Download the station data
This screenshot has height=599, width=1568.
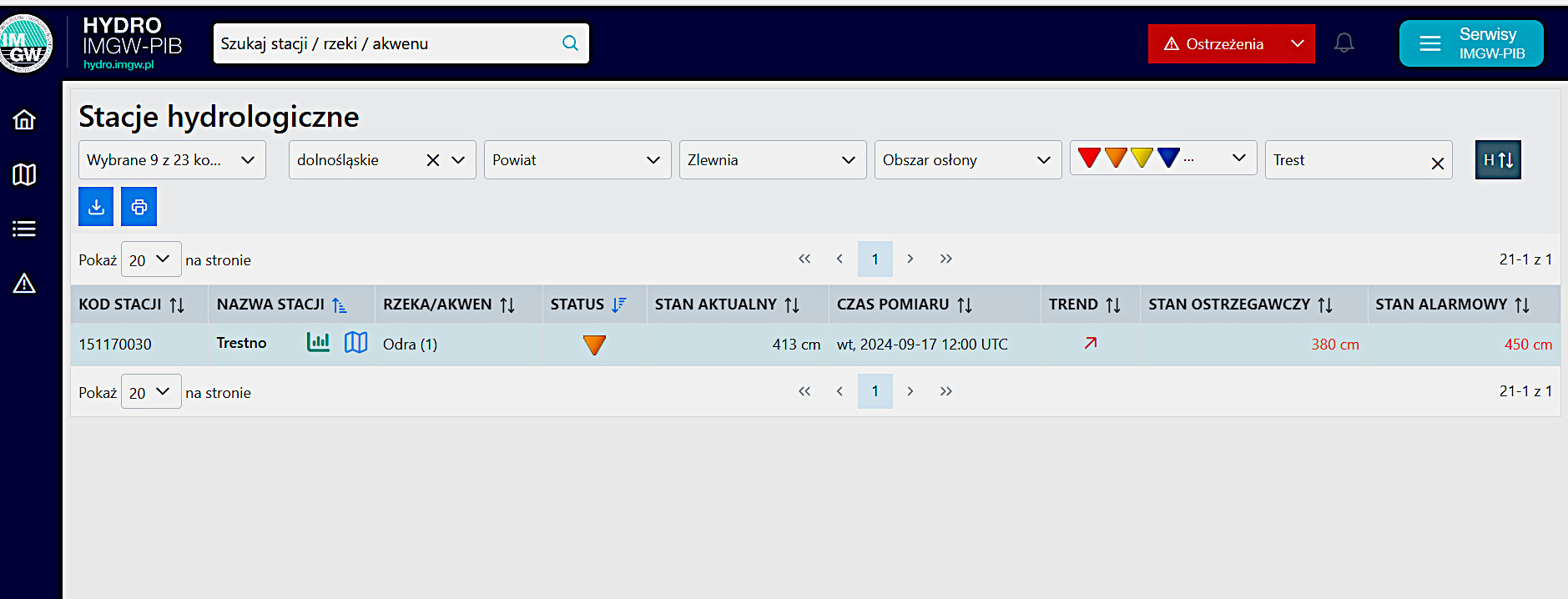point(96,206)
